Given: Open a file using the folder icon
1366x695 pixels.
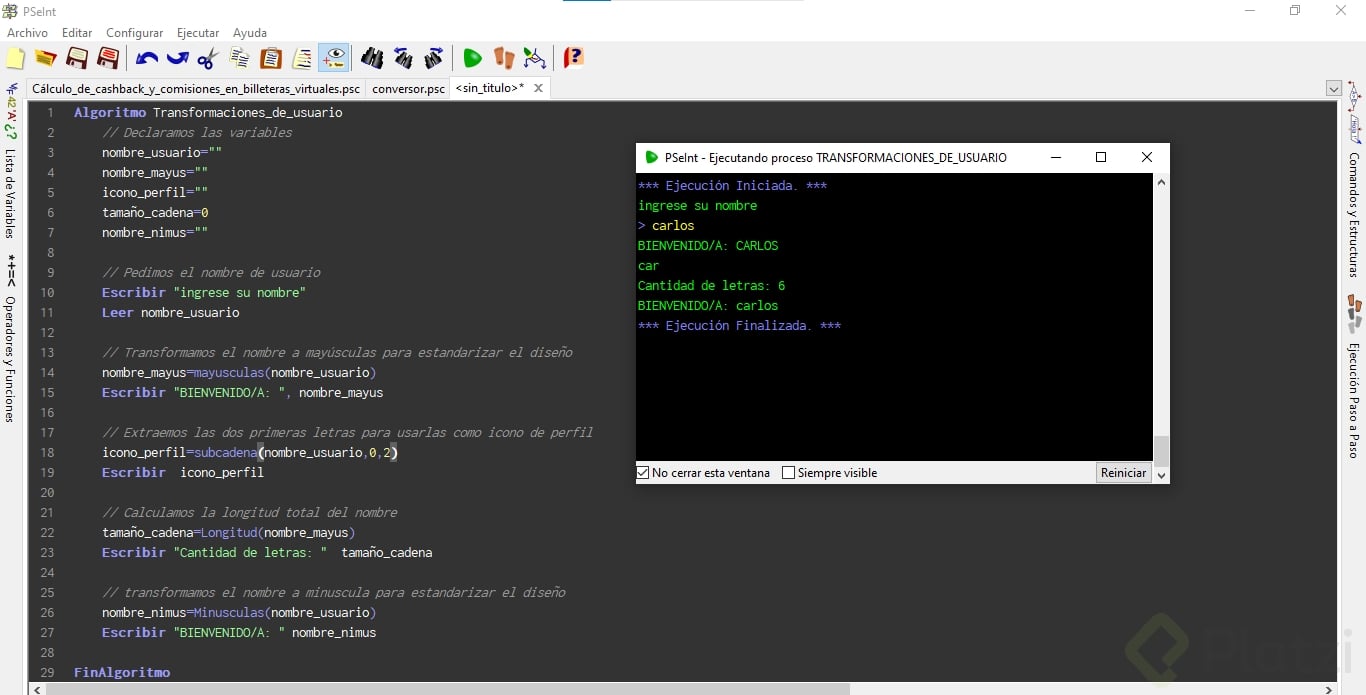Looking at the screenshot, I should pos(46,58).
